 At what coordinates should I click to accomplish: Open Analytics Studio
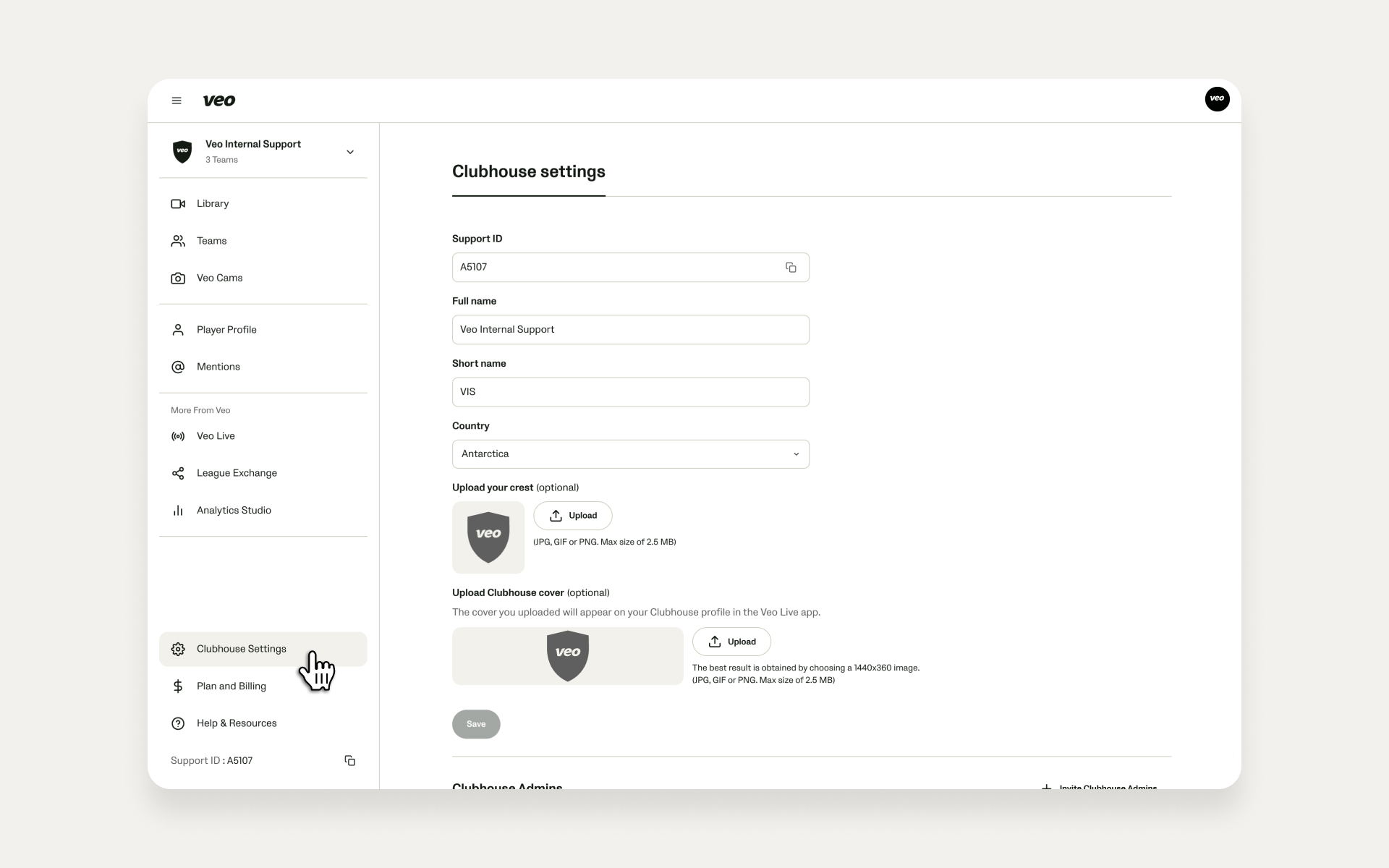pyautogui.click(x=263, y=511)
